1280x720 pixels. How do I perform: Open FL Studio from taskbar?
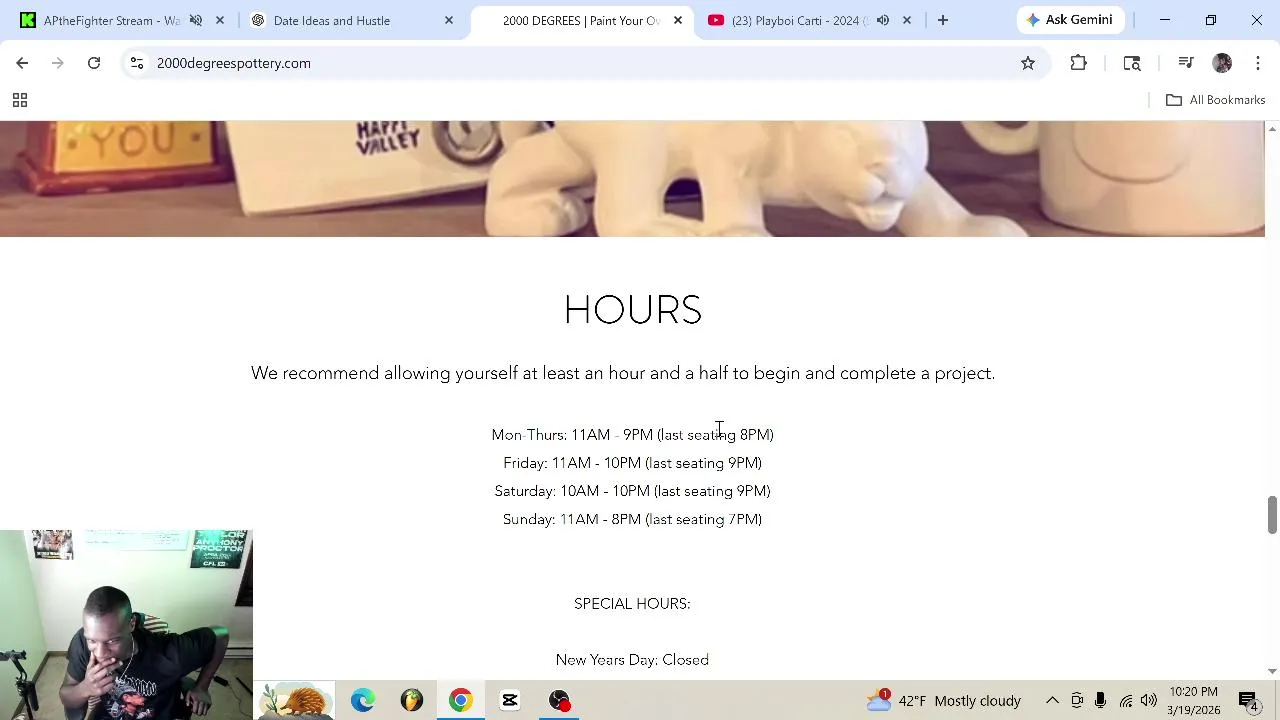(412, 700)
